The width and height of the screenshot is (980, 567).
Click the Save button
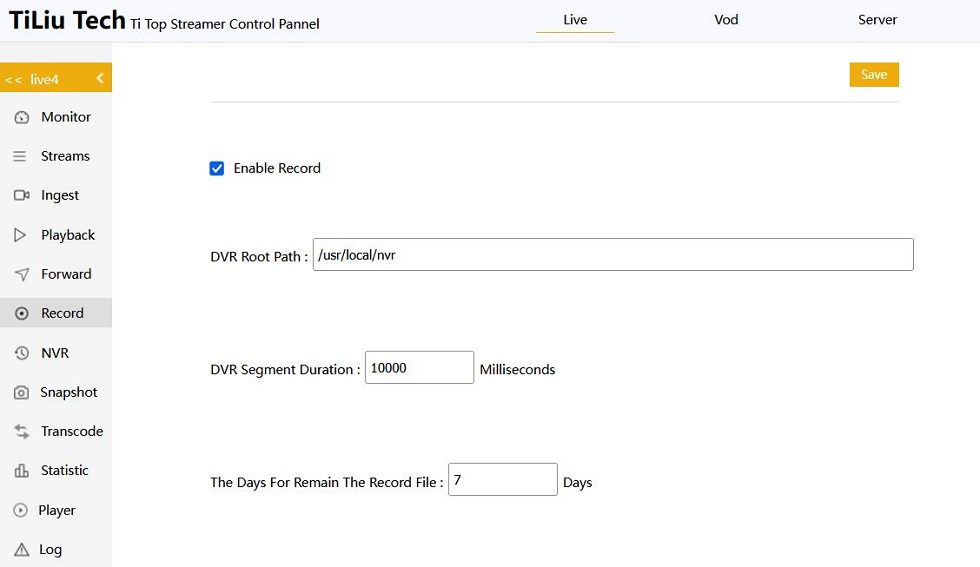tap(874, 74)
